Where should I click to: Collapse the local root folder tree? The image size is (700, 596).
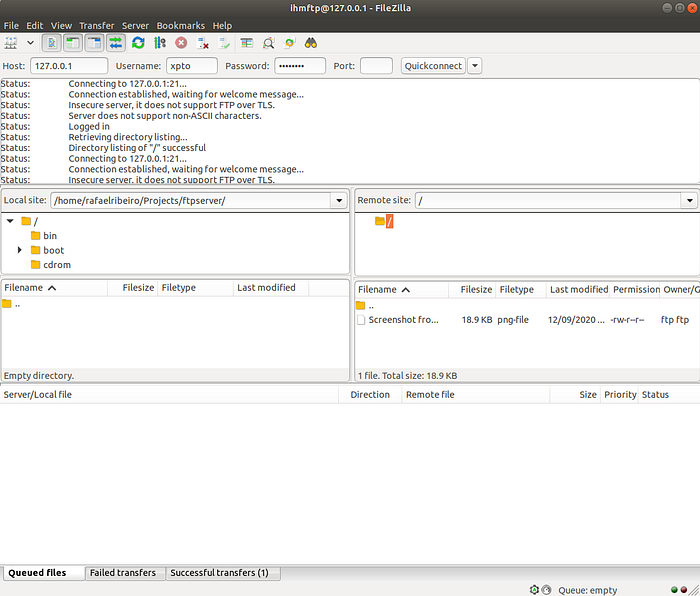[x=10, y=221]
